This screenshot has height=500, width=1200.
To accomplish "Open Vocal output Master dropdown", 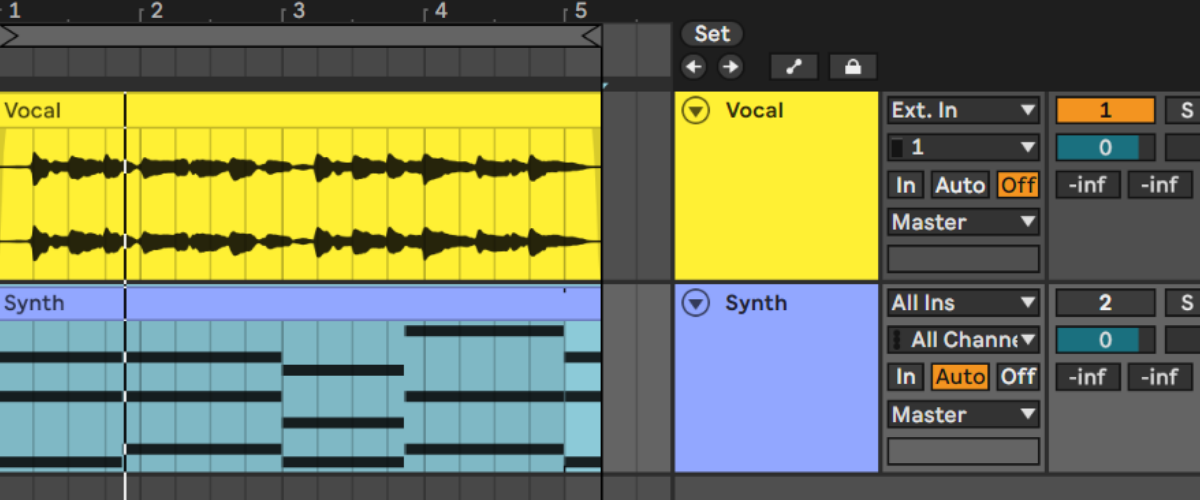I will pyautogui.click(x=964, y=221).
